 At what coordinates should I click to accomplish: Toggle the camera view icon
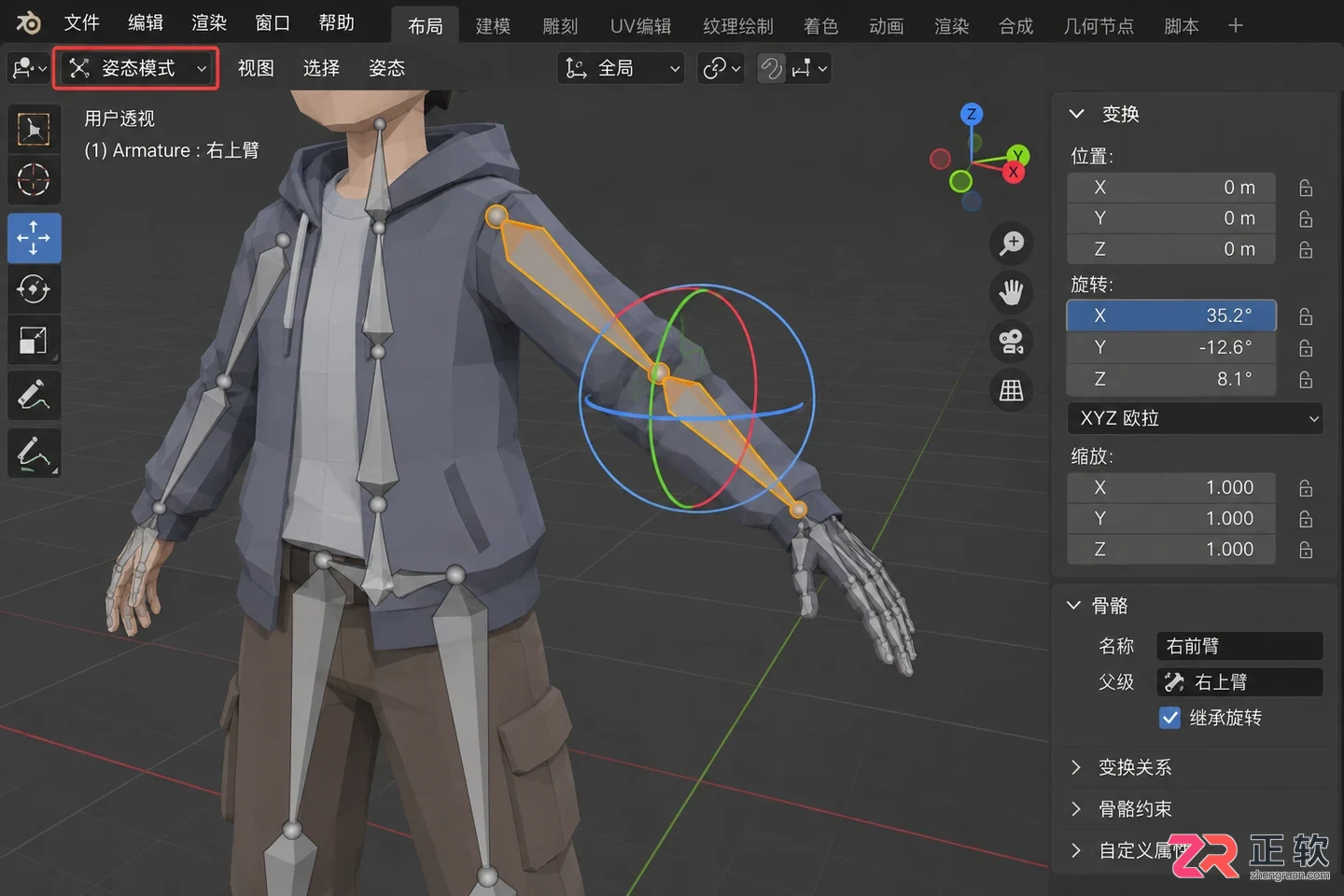tap(1012, 342)
